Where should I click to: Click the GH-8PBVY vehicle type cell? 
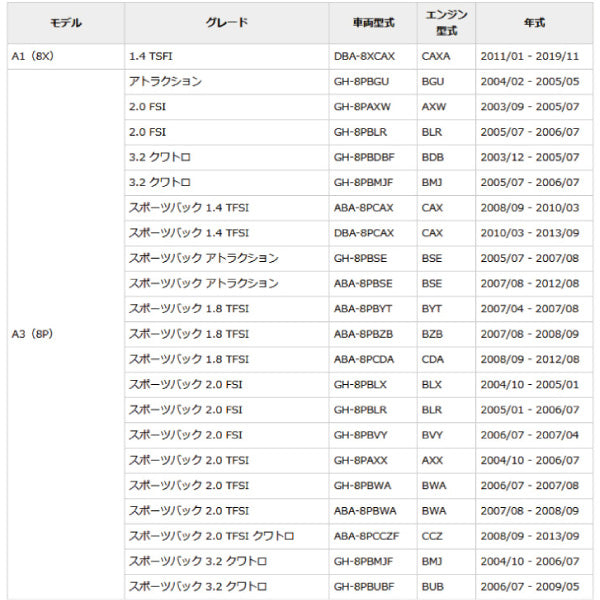coord(361,434)
